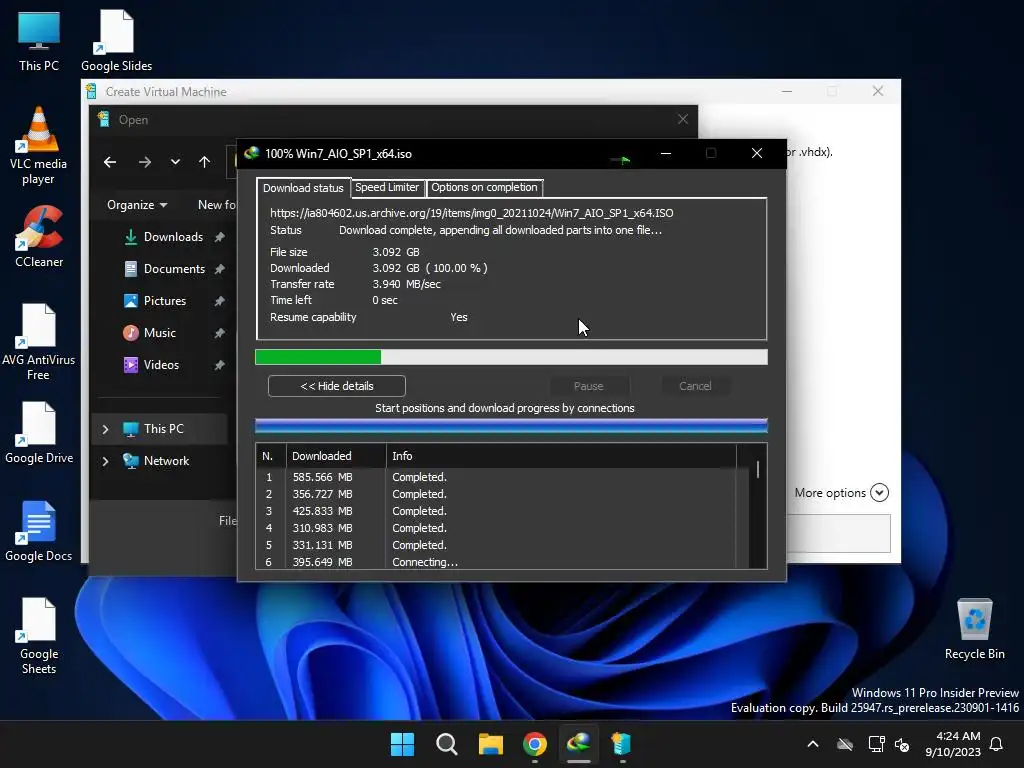Click the N. column header
The height and width of the screenshot is (768, 1024).
click(271, 456)
